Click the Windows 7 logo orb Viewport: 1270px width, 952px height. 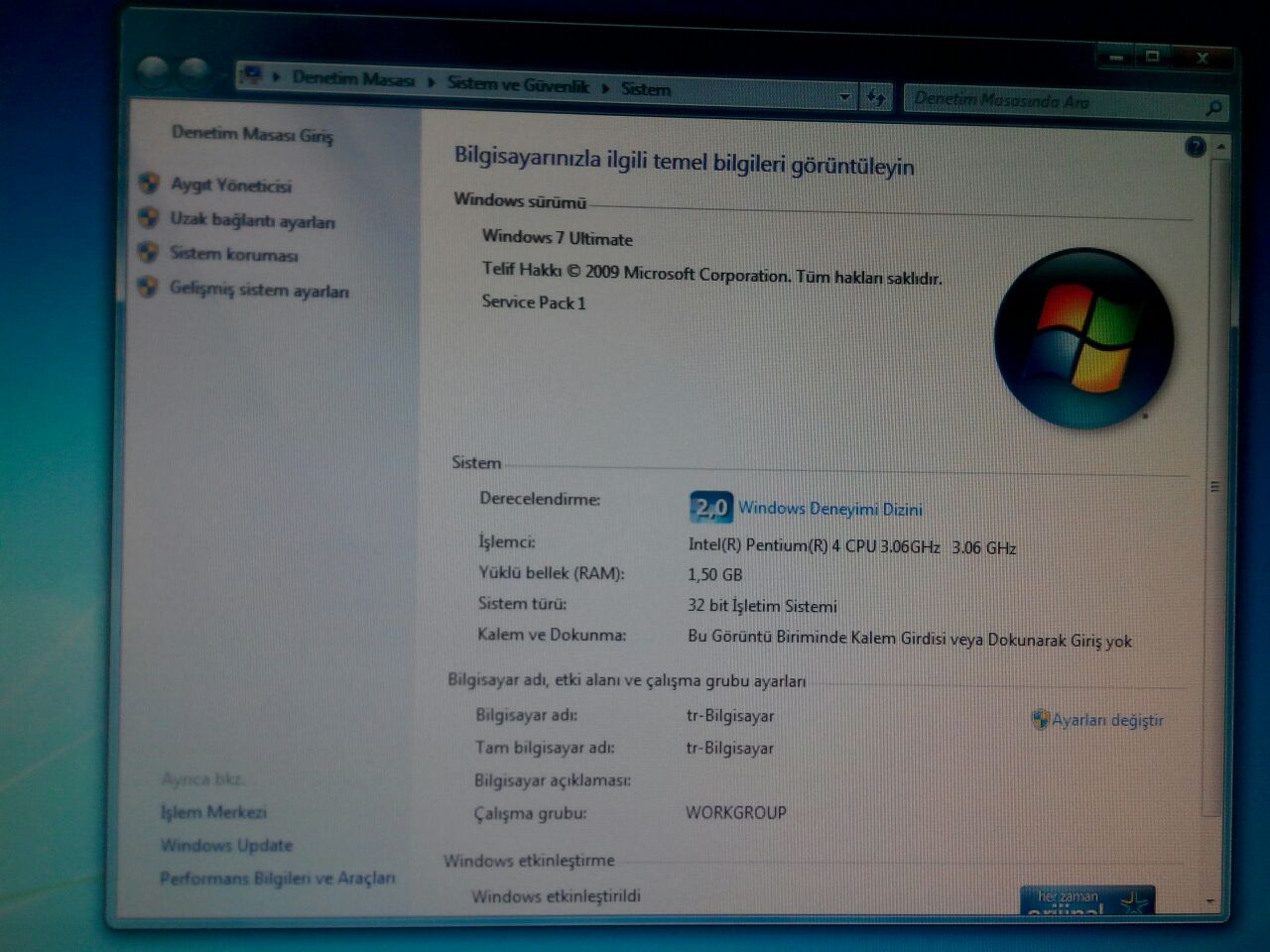(x=1083, y=338)
